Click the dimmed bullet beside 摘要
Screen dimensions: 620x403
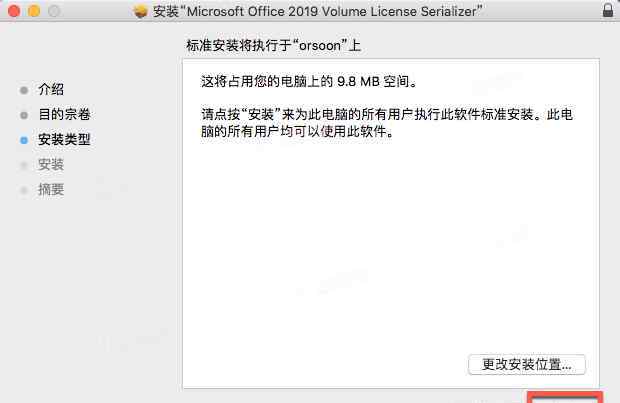[24, 190]
